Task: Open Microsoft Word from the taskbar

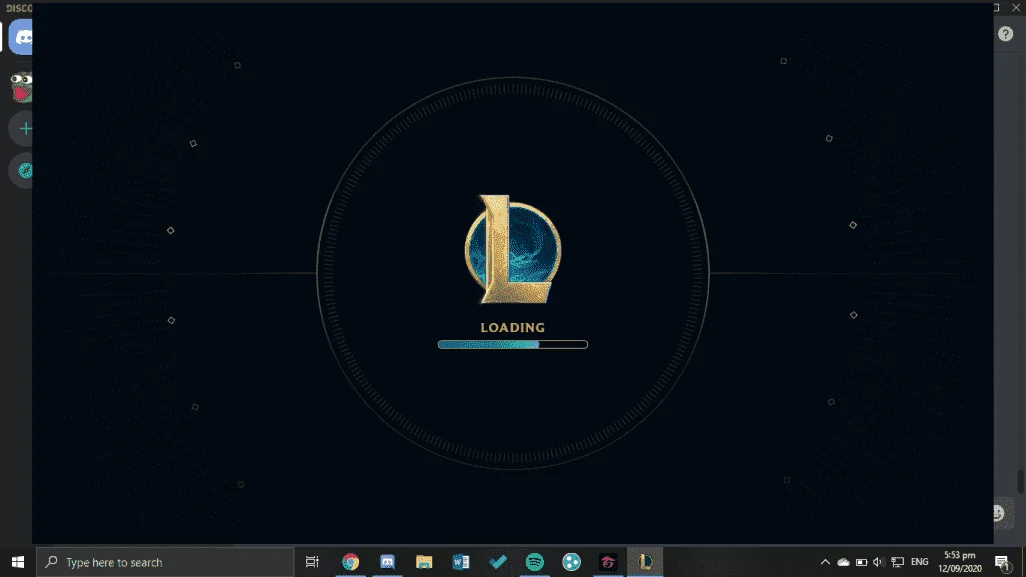Action: 461,562
